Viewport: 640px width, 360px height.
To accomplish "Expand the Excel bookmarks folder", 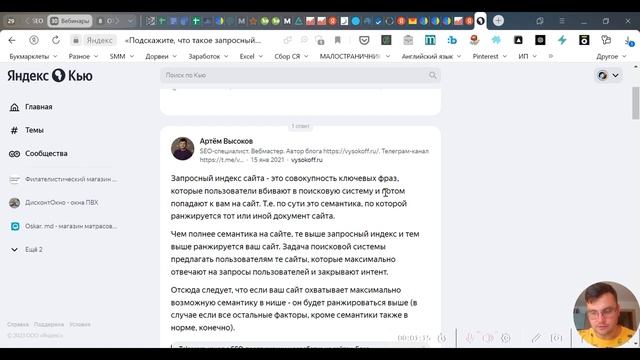I will 251,56.
